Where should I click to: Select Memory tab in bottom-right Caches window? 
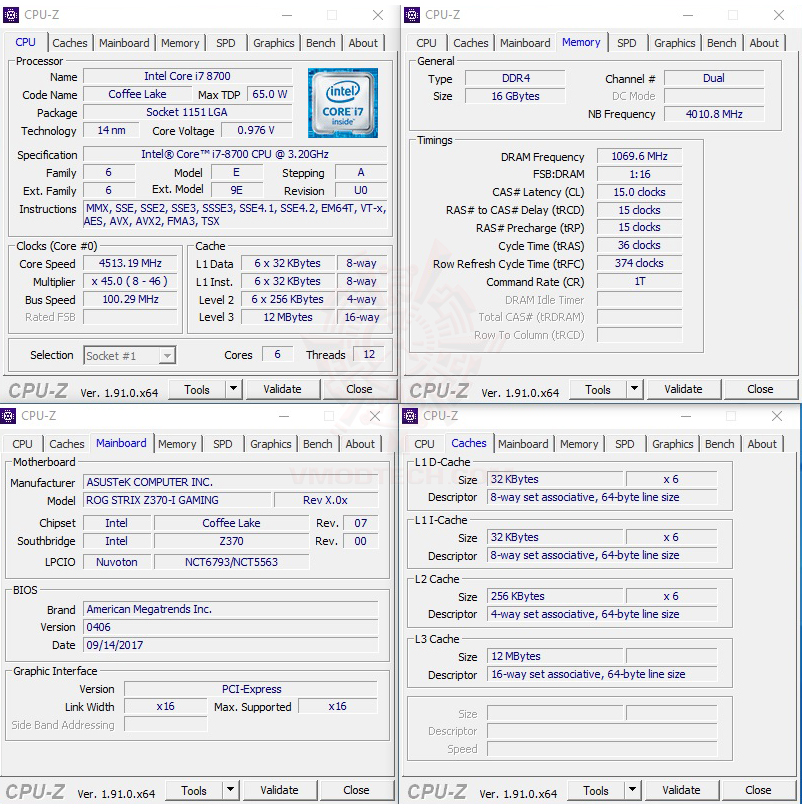click(x=579, y=444)
